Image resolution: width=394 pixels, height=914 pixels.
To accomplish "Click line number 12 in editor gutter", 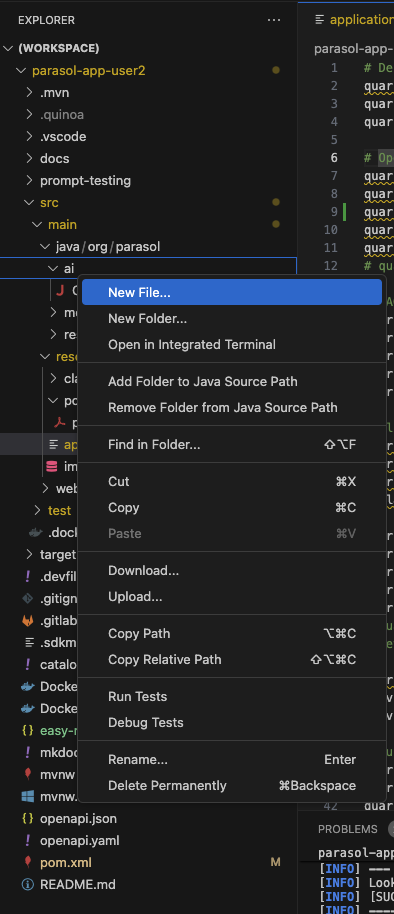I will point(330,266).
